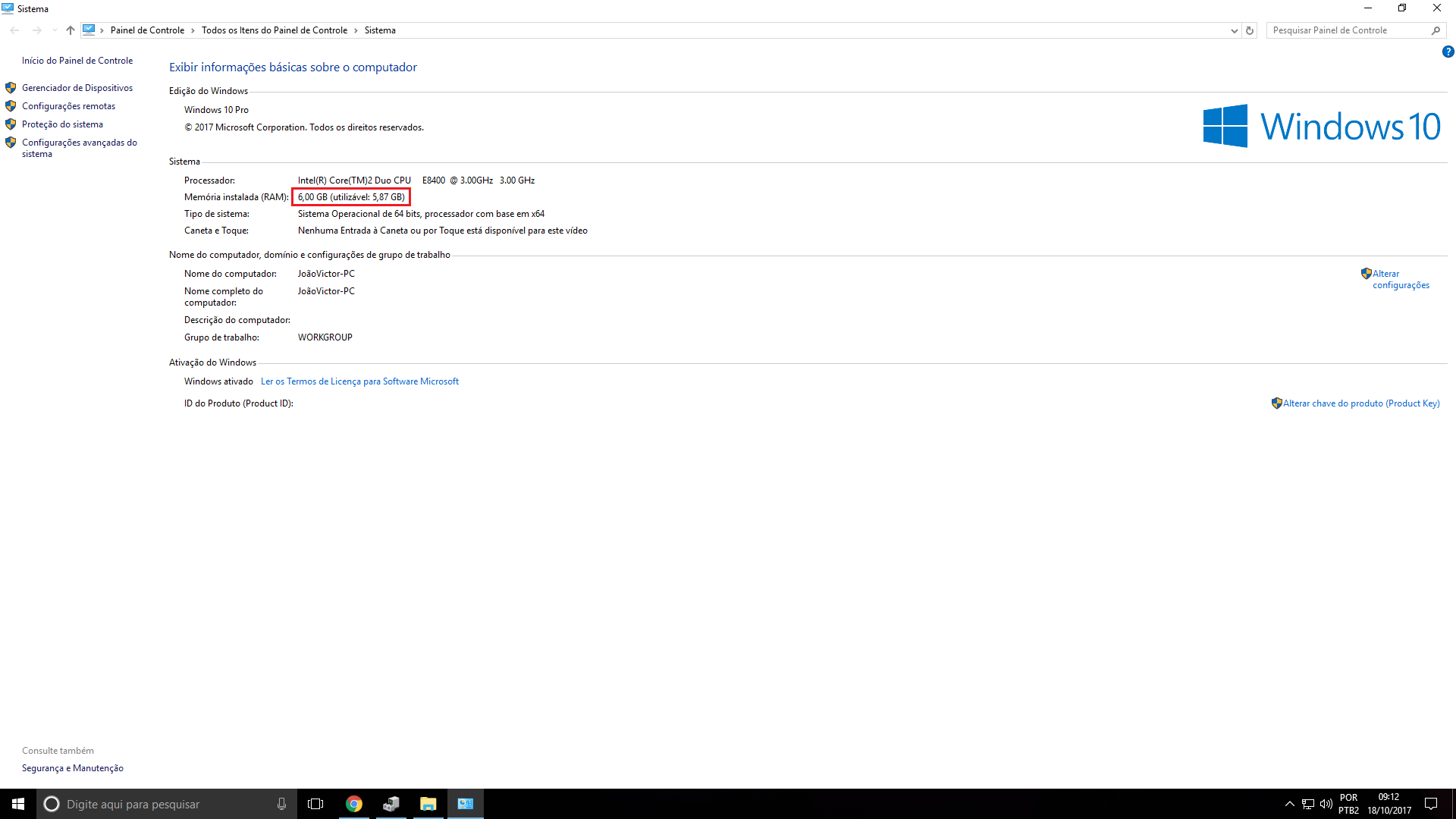This screenshot has width=1456, height=819.
Task: Click the Sistema window title icon
Action: click(8, 8)
